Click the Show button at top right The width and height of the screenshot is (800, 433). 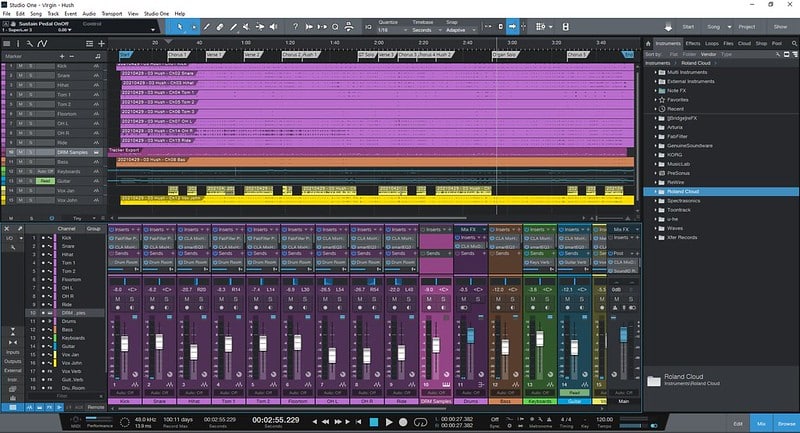tap(780, 27)
